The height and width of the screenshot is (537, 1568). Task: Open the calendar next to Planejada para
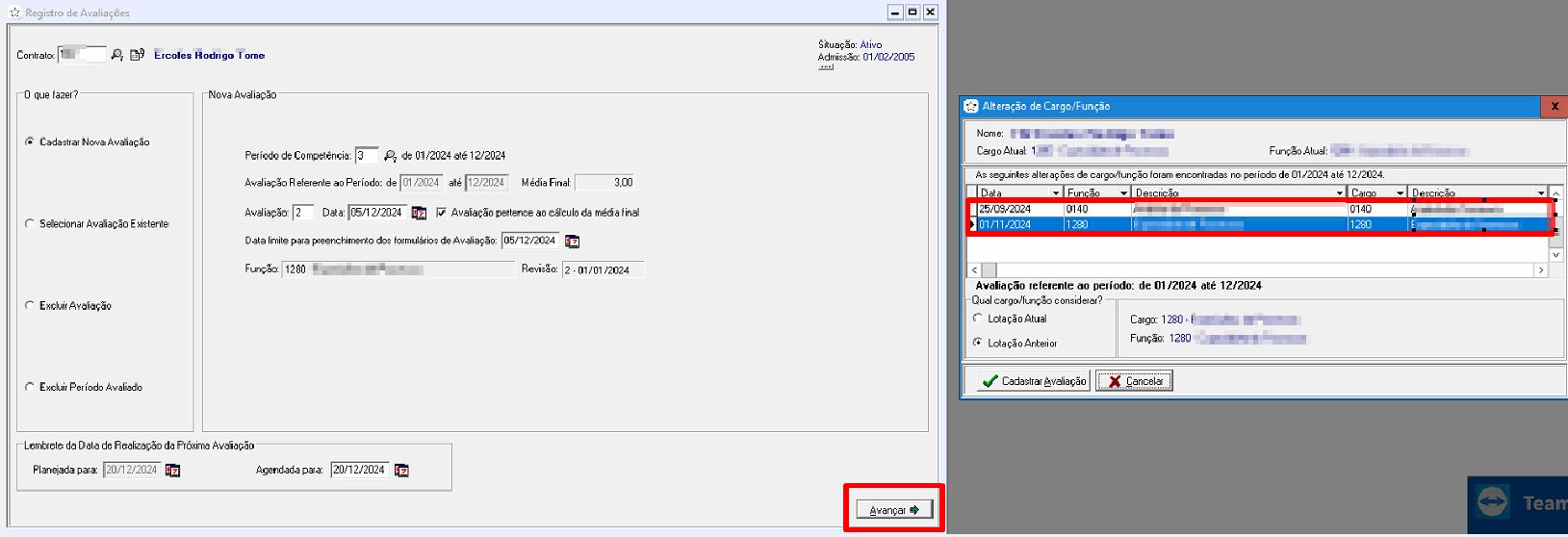pos(172,470)
